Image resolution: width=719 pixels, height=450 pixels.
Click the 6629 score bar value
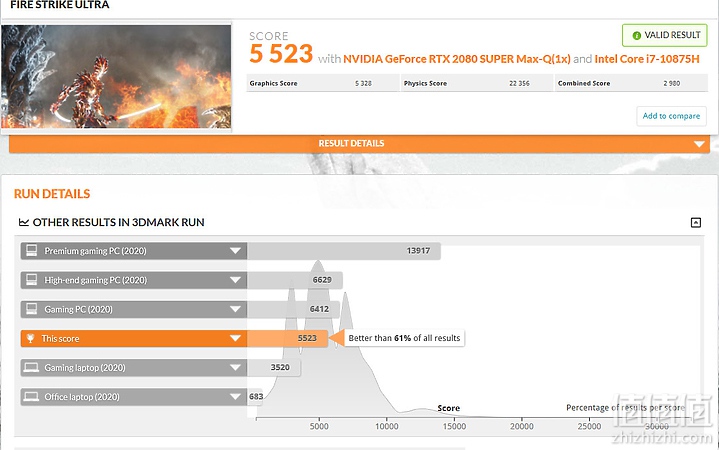[322, 280]
